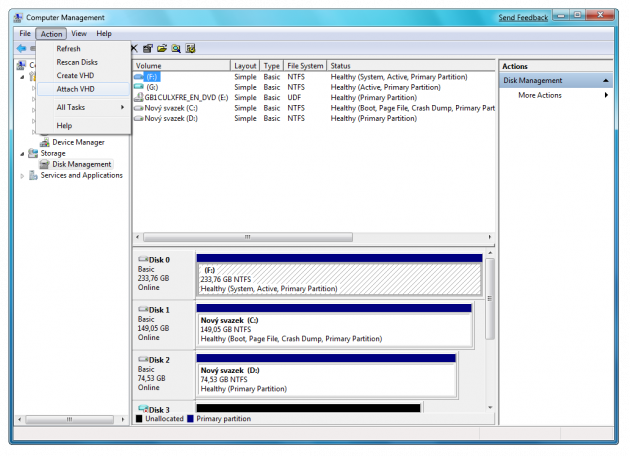Expand the Services and Applications node
This screenshot has height=456, width=630.
point(22,176)
